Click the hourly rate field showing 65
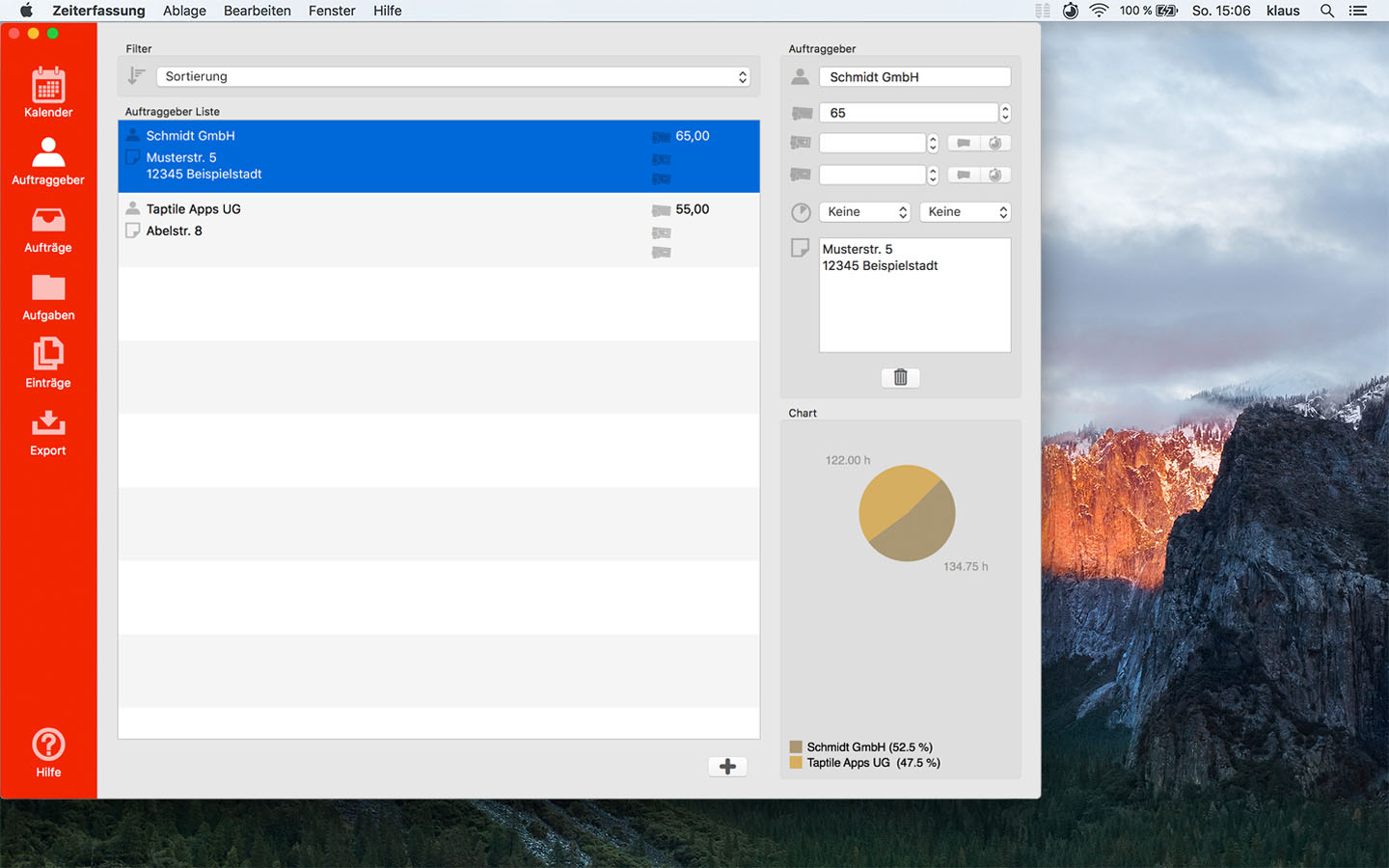 [909, 113]
